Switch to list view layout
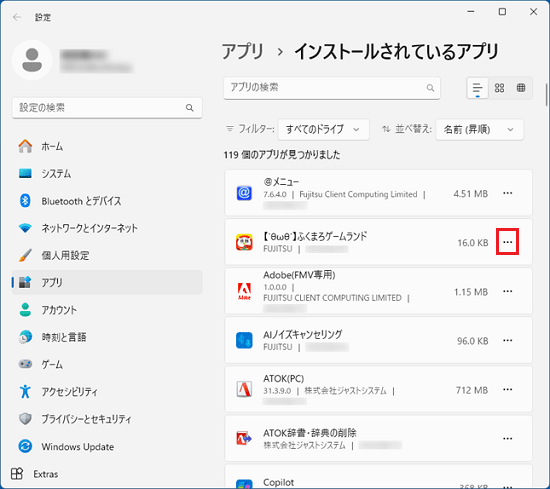The height and width of the screenshot is (489, 550). pyautogui.click(x=477, y=88)
